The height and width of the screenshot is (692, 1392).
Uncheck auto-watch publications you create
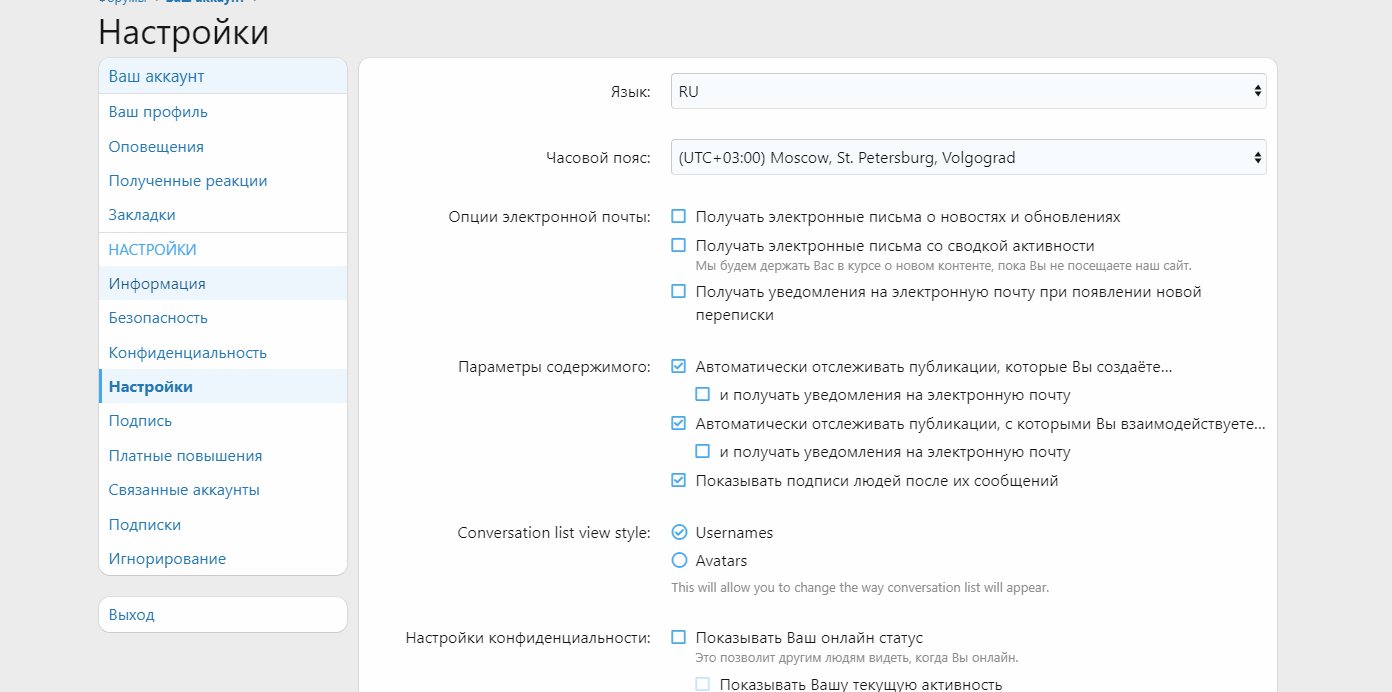pos(679,367)
